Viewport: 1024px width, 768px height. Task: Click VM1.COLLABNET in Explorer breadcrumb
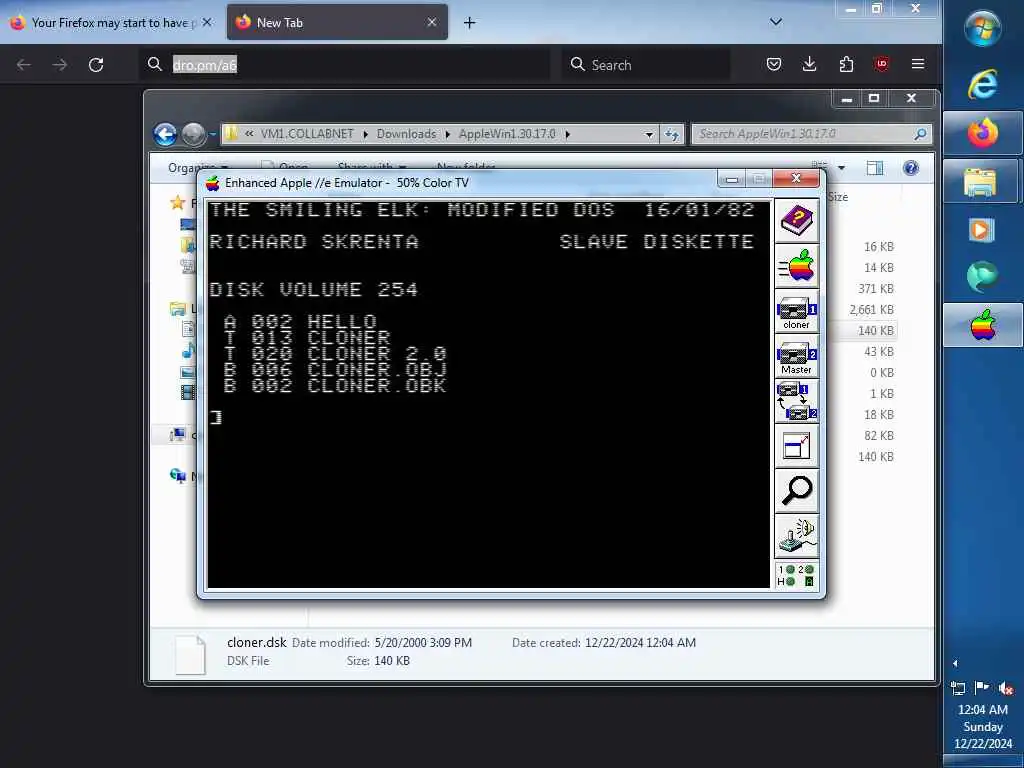click(307, 134)
